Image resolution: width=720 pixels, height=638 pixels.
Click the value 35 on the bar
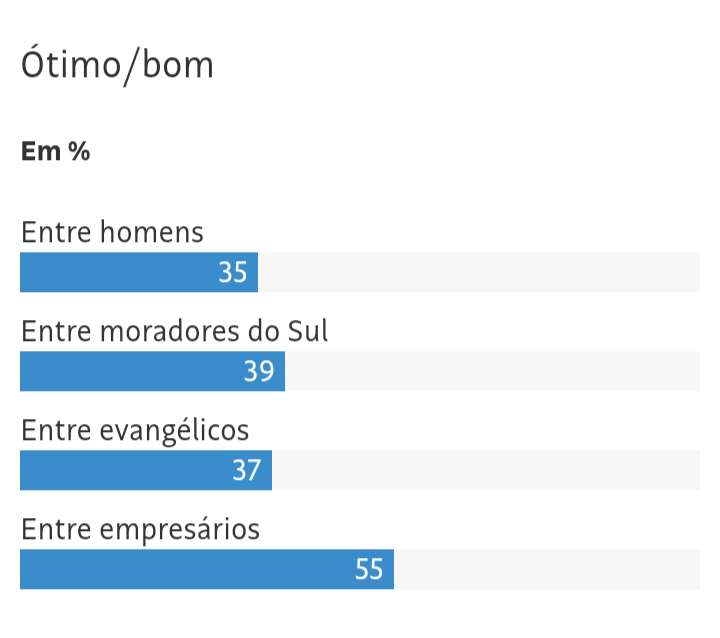(233, 272)
